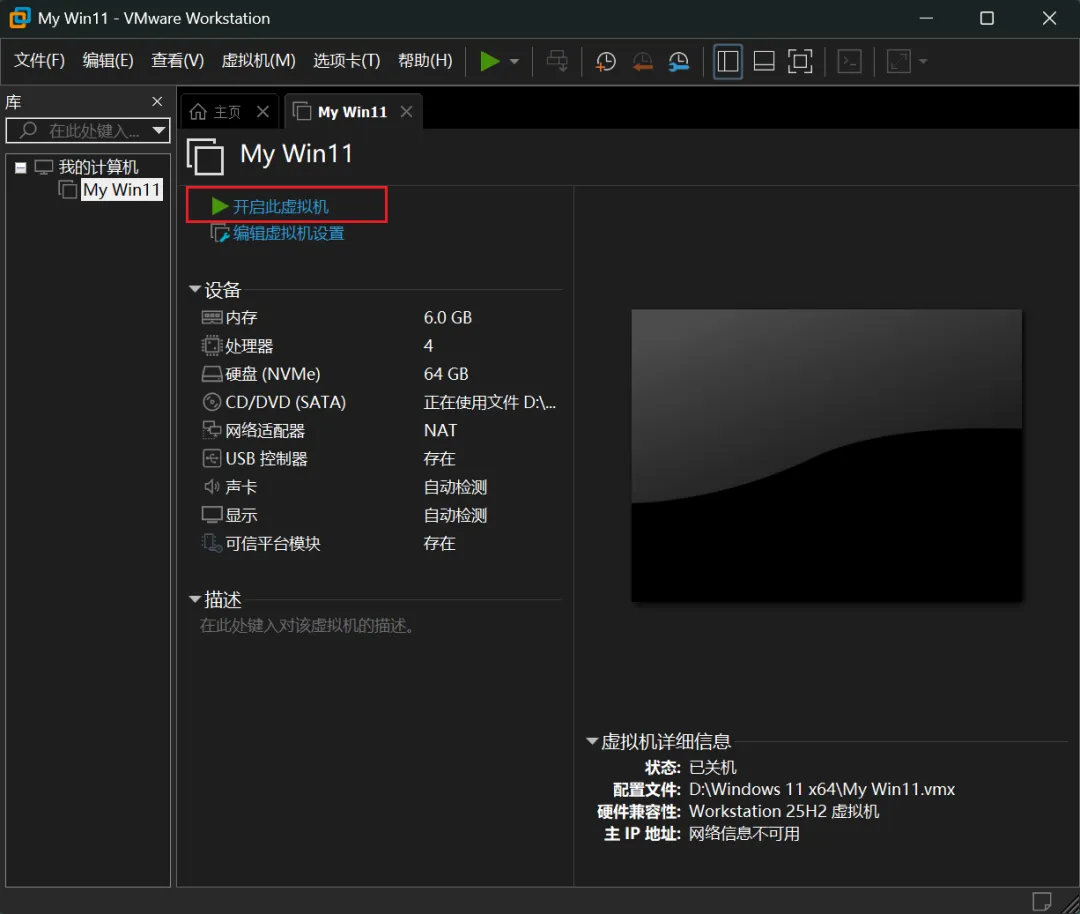Image resolution: width=1080 pixels, height=914 pixels.
Task: Select 我的计算机 in the library tree
Action: pos(98,167)
